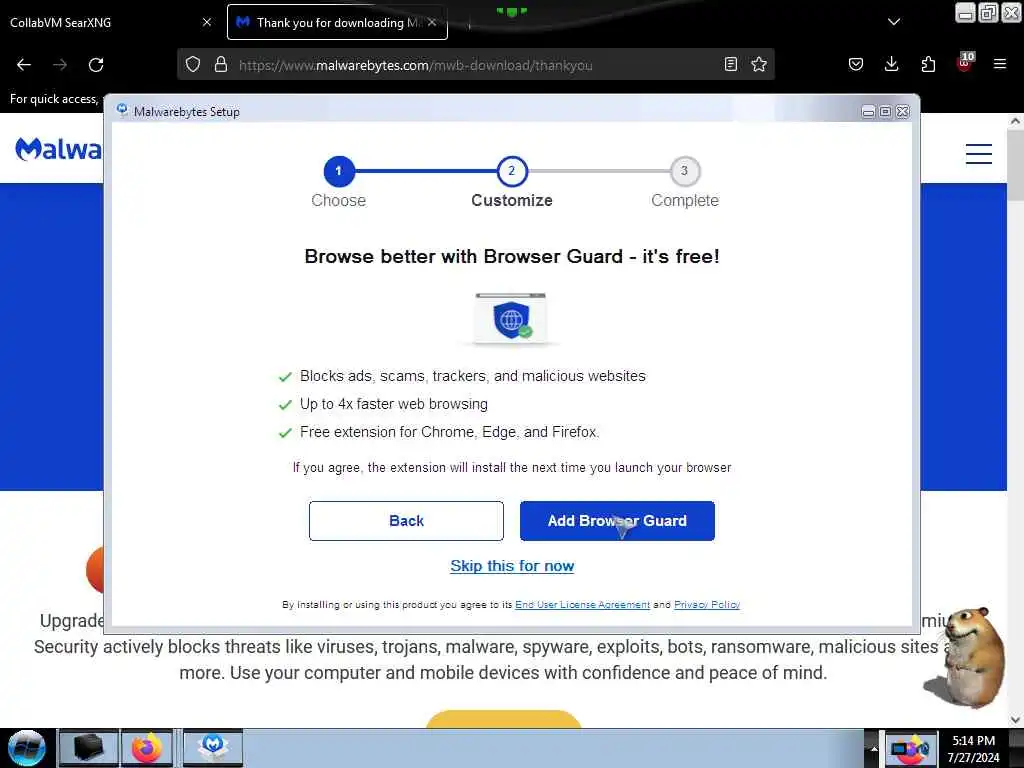
Task: Open the End User License Agreement link
Action: coord(583,605)
